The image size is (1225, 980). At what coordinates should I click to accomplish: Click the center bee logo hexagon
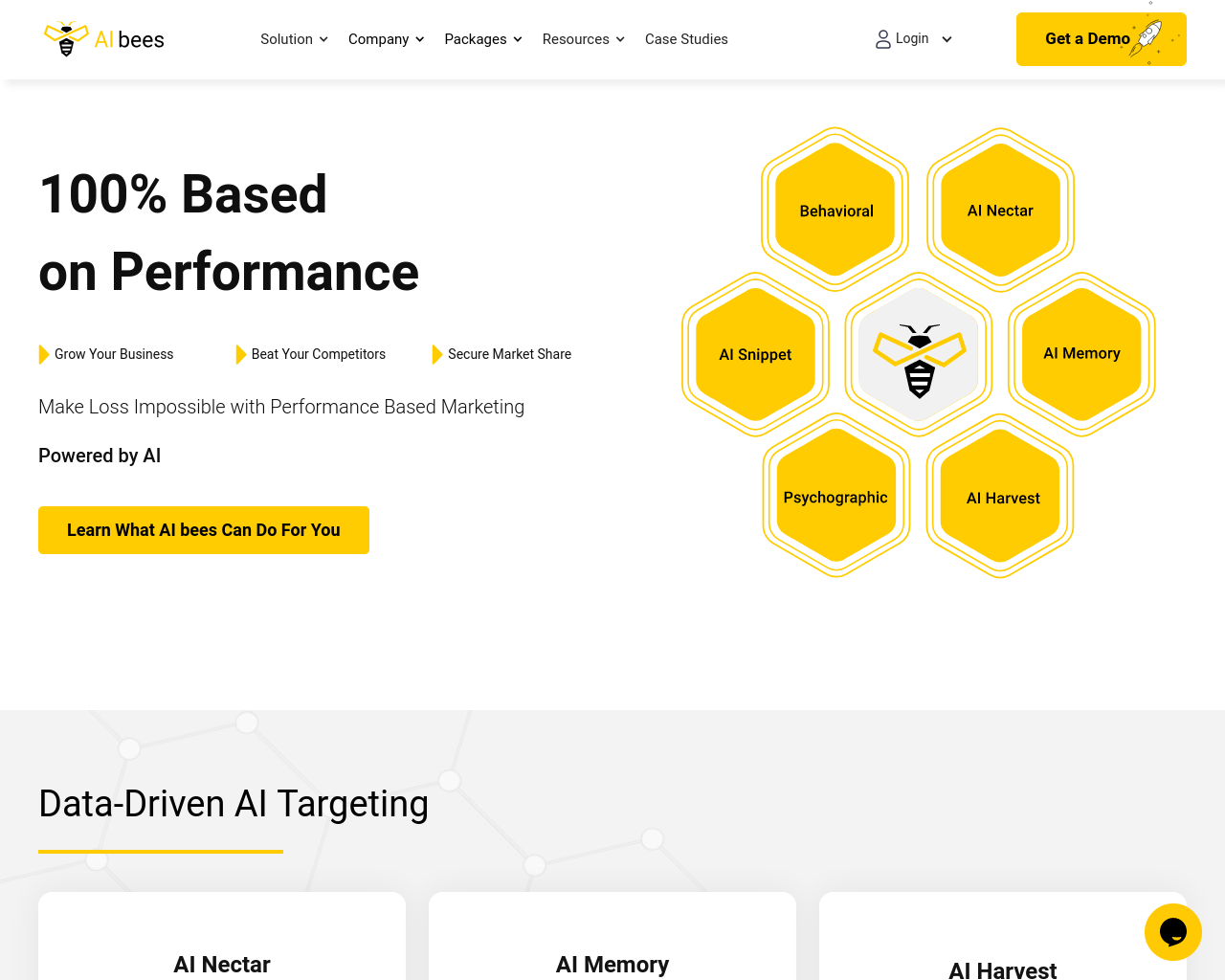click(919, 354)
